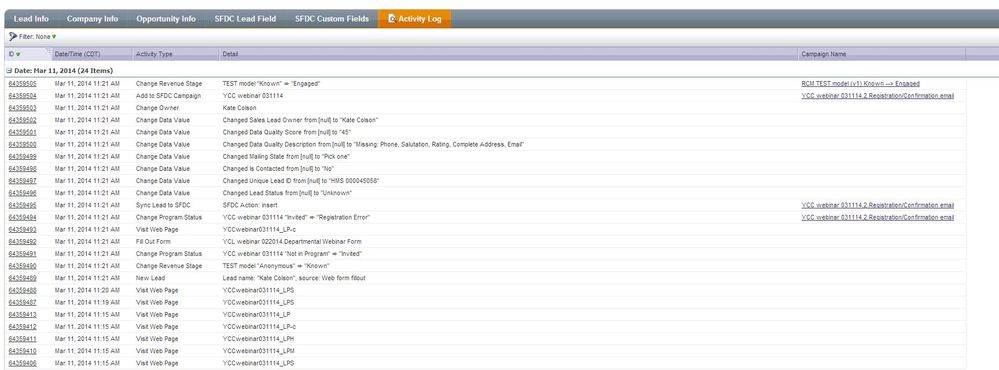Viewport: 999px width, 370px height.
Task: Click the 'Mar 11, 2014 11:19 AM' date cell
Action: 87,302
